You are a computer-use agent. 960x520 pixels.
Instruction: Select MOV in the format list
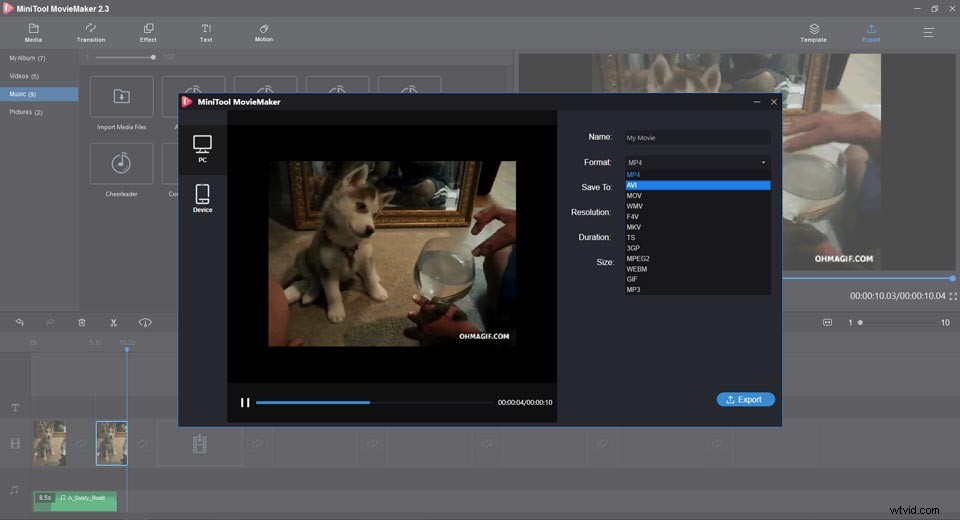[x=697, y=195]
